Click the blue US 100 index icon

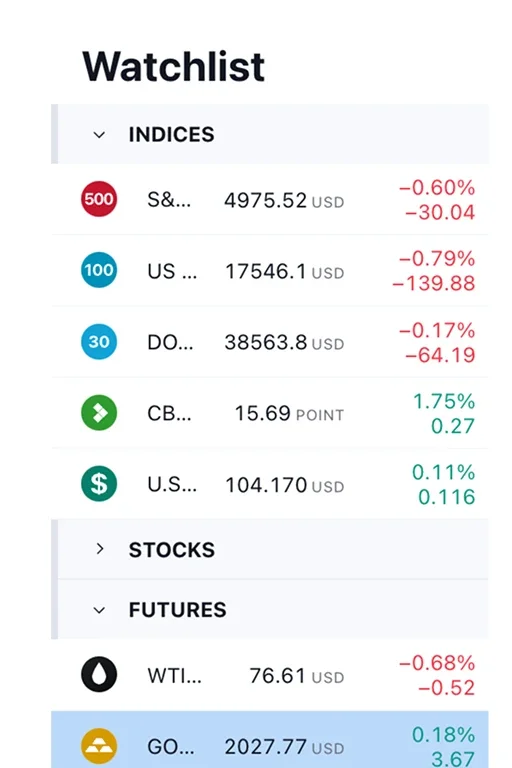pyautogui.click(x=99, y=270)
